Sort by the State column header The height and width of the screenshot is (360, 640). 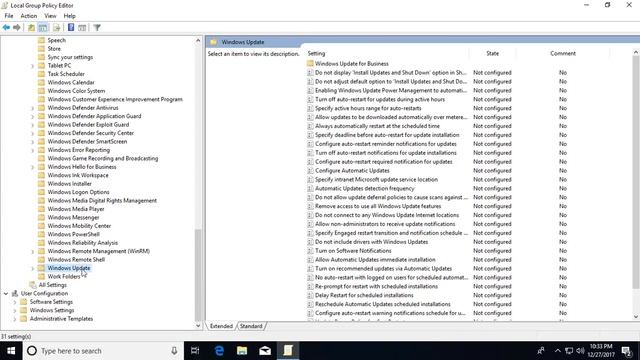point(492,53)
